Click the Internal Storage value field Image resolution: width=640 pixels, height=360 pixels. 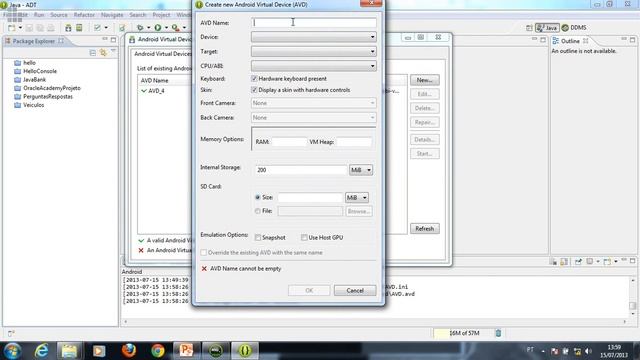[x=301, y=170]
